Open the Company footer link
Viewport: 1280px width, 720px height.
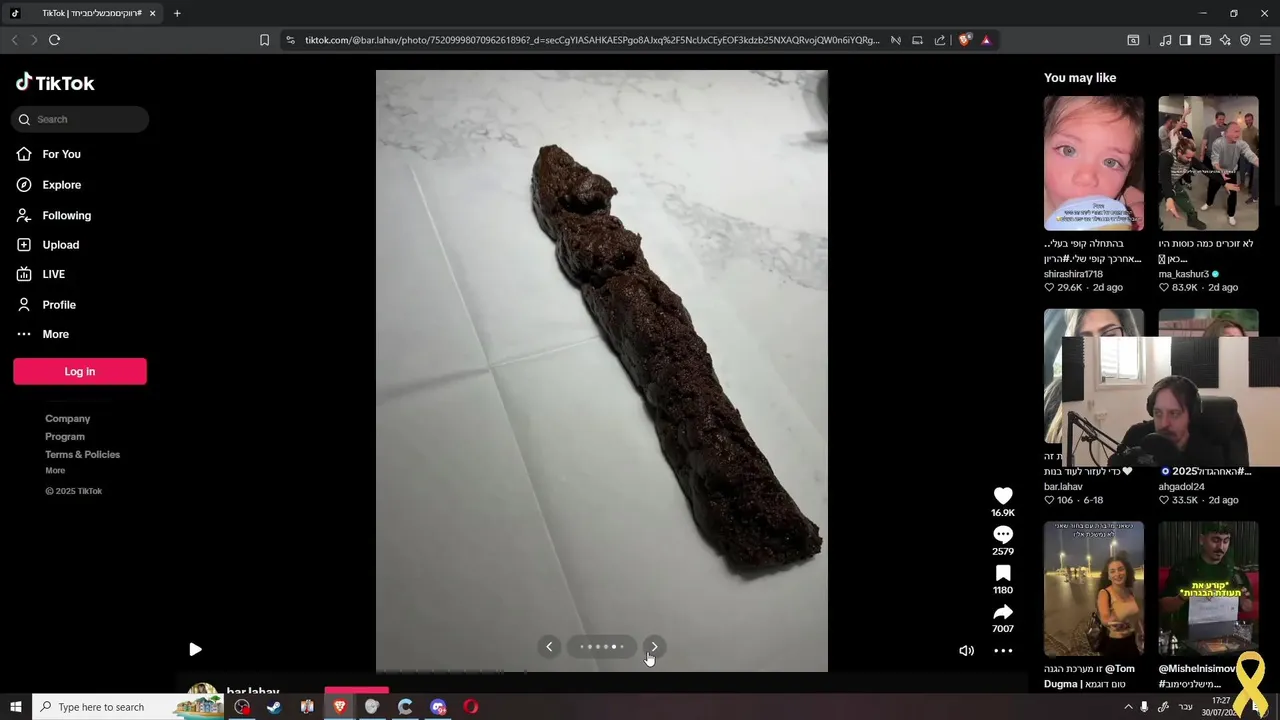coord(67,418)
